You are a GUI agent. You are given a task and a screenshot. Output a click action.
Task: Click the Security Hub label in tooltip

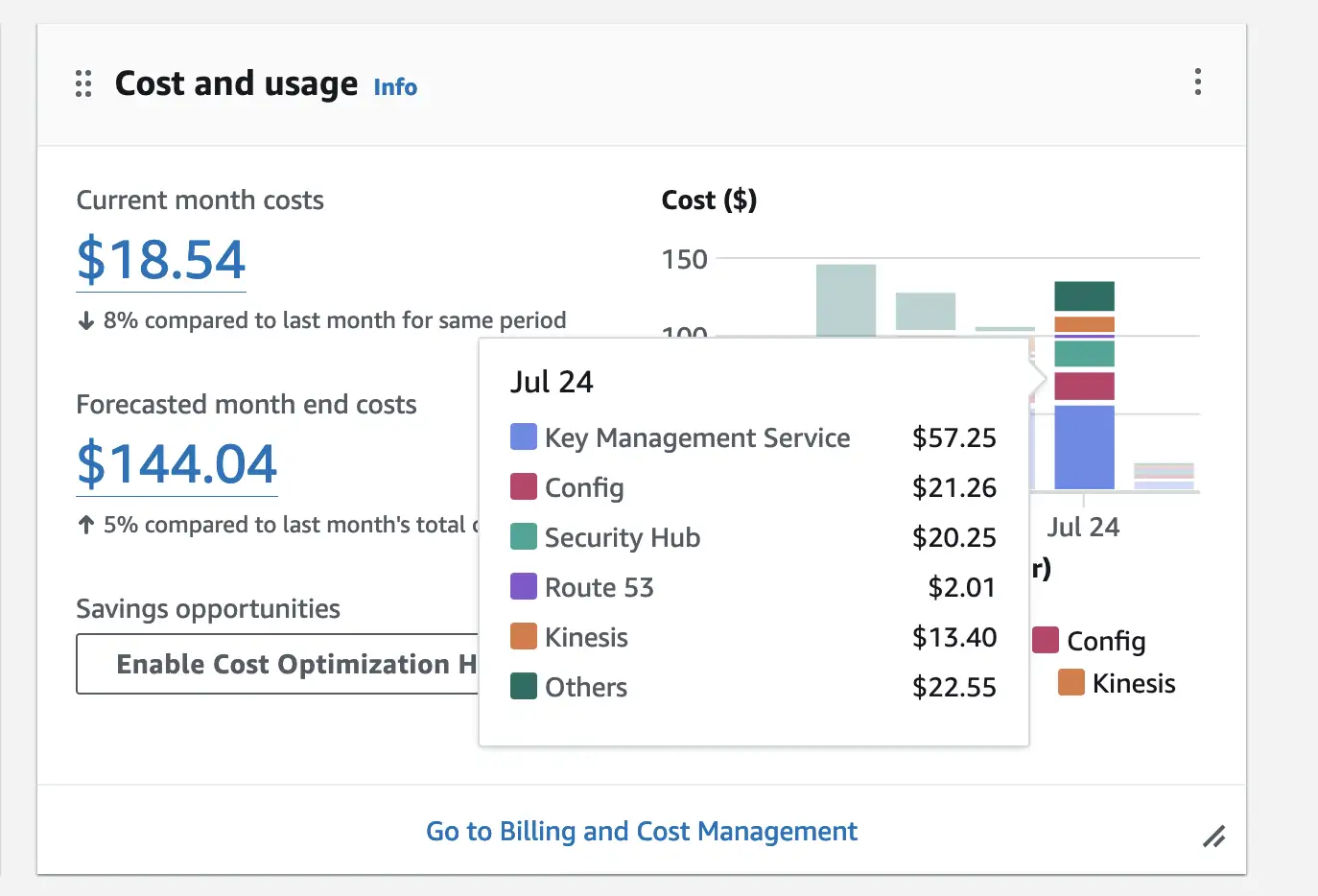coord(623,538)
